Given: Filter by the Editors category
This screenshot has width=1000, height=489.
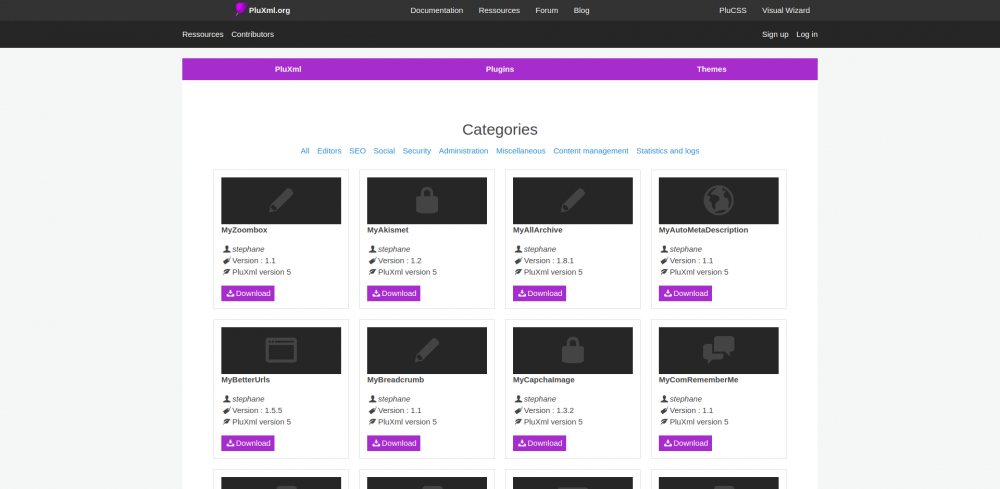Looking at the screenshot, I should click(x=330, y=151).
